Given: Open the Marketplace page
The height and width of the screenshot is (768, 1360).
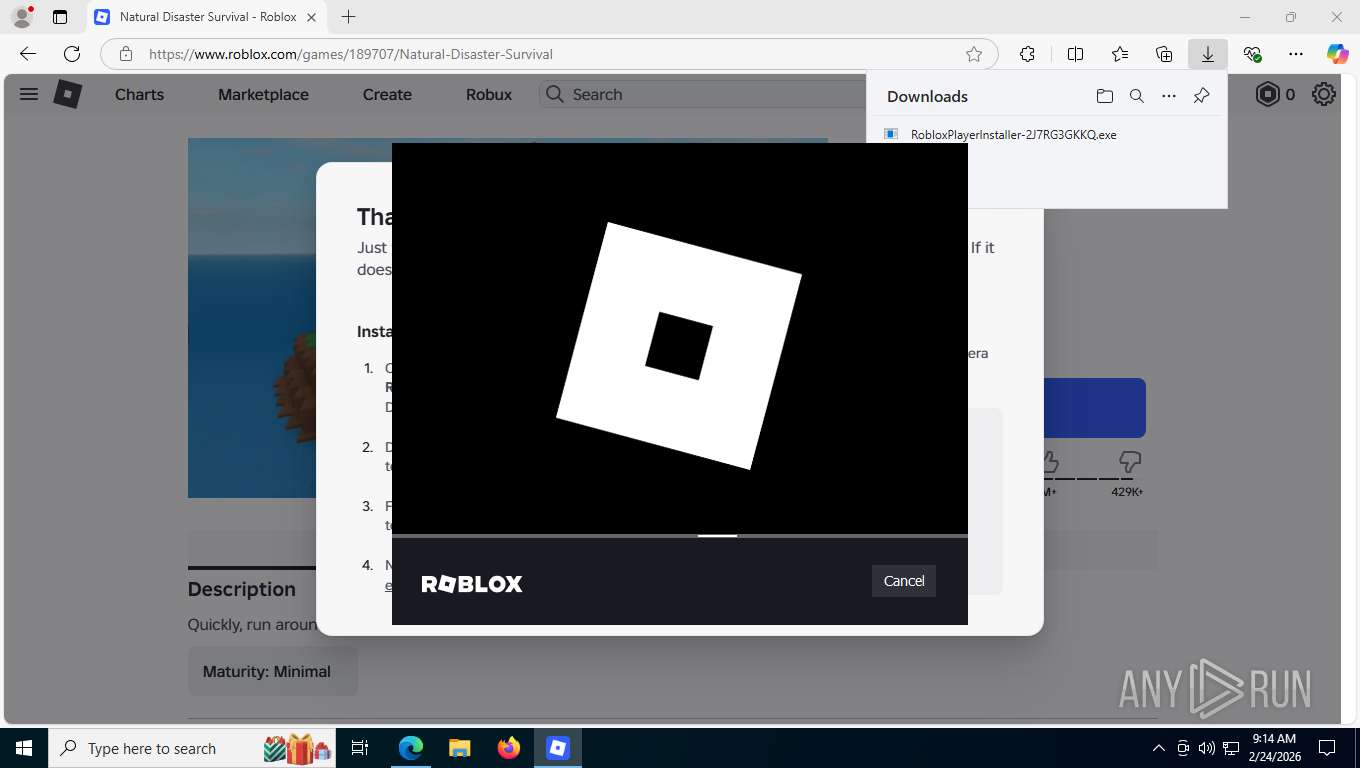Looking at the screenshot, I should coord(263,94).
